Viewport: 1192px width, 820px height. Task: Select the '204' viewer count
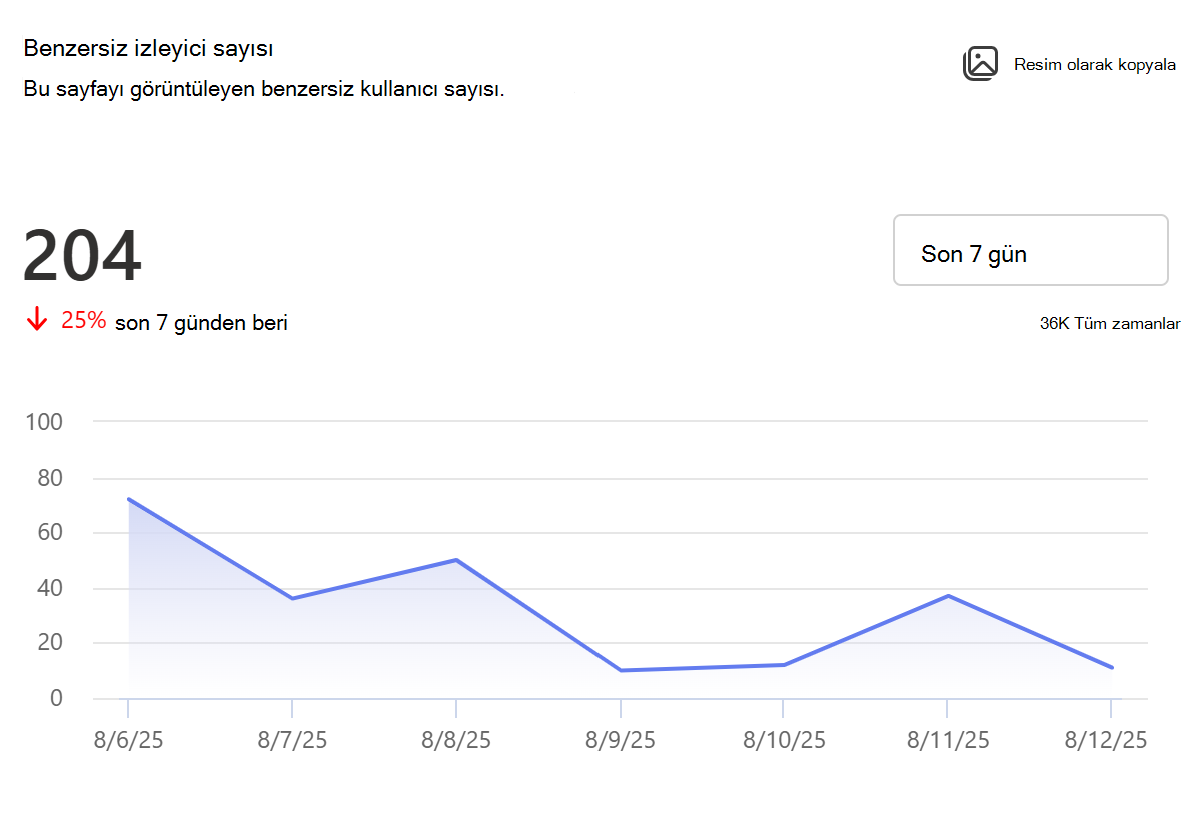pos(82,255)
